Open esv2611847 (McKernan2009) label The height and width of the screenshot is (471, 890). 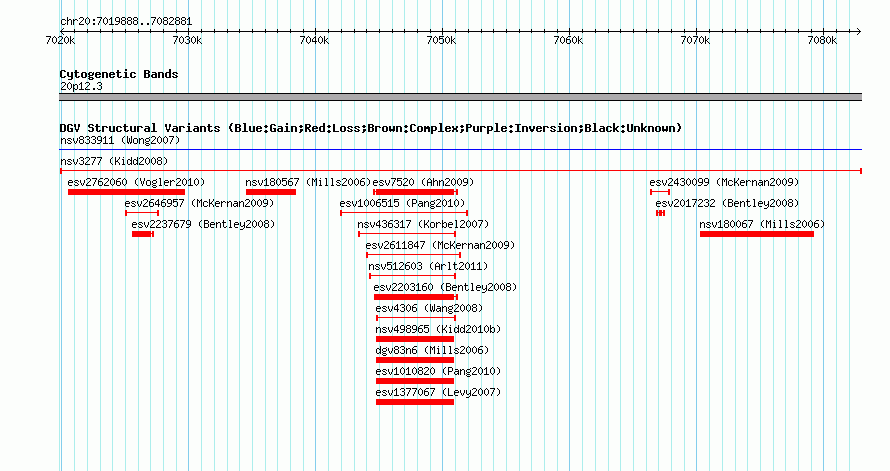tap(440, 245)
